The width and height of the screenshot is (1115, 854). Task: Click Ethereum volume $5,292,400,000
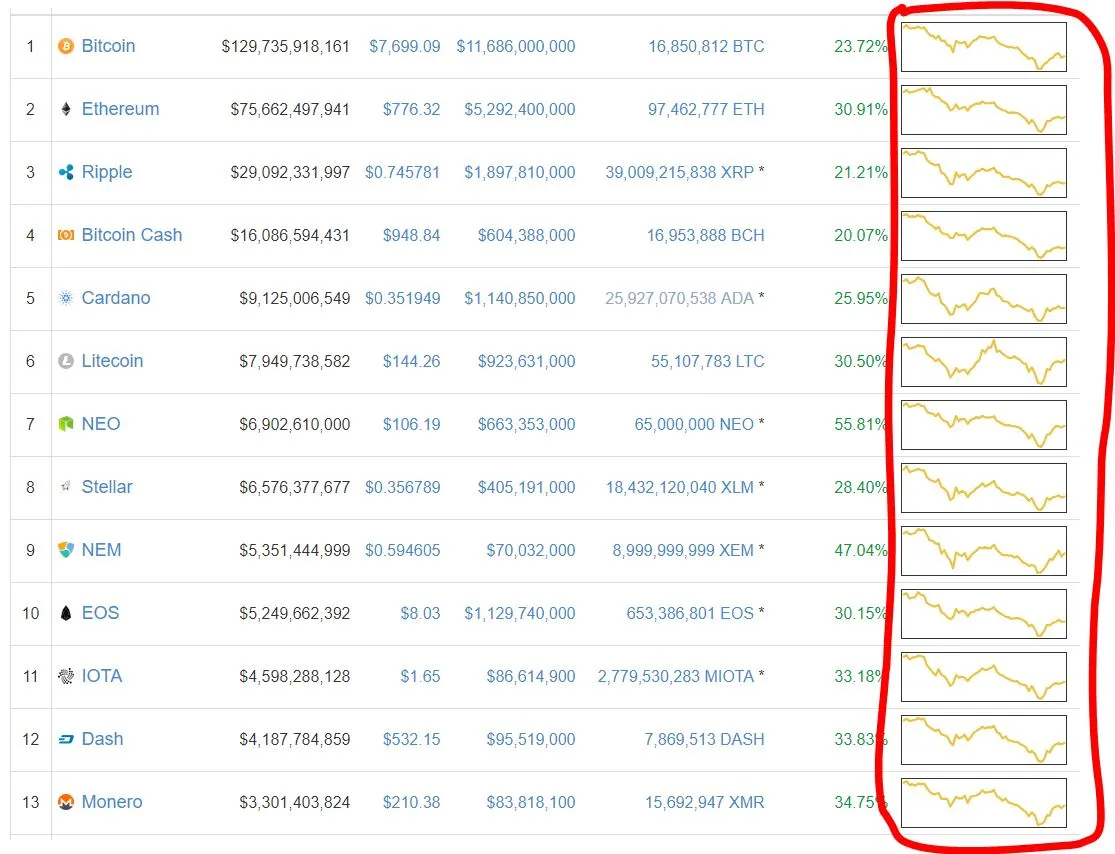click(x=520, y=110)
